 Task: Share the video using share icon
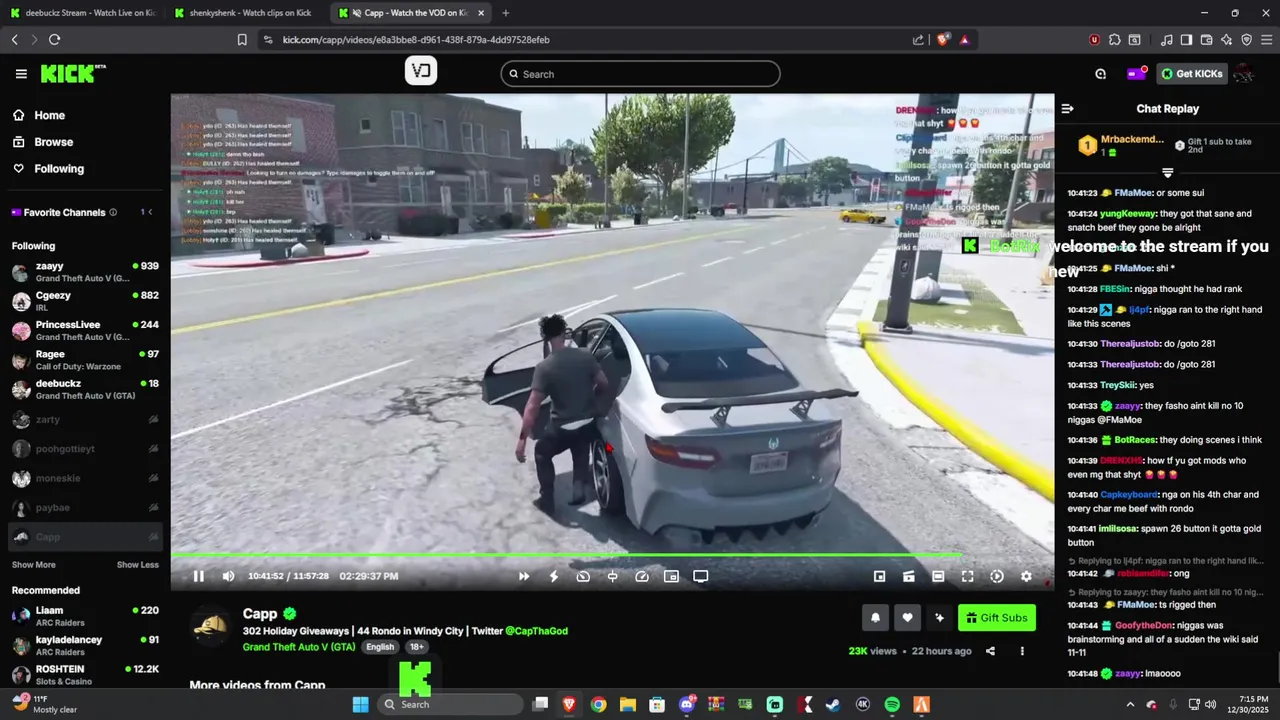990,651
